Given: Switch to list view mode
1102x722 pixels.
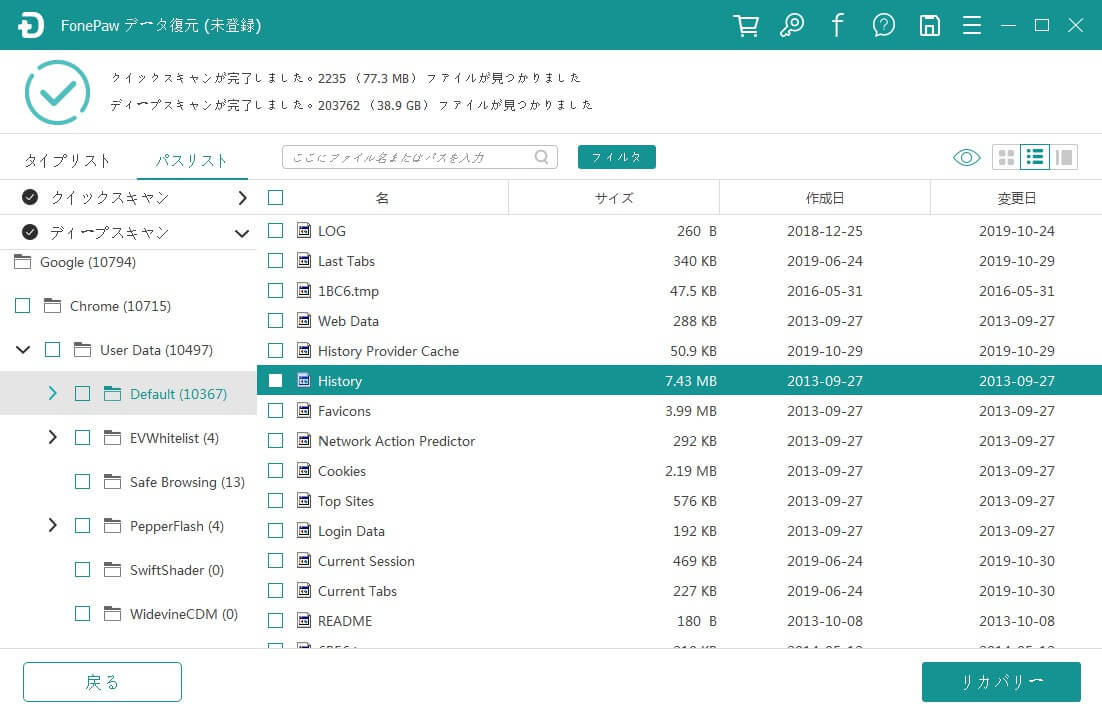Looking at the screenshot, I should pyautogui.click(x=1035, y=157).
